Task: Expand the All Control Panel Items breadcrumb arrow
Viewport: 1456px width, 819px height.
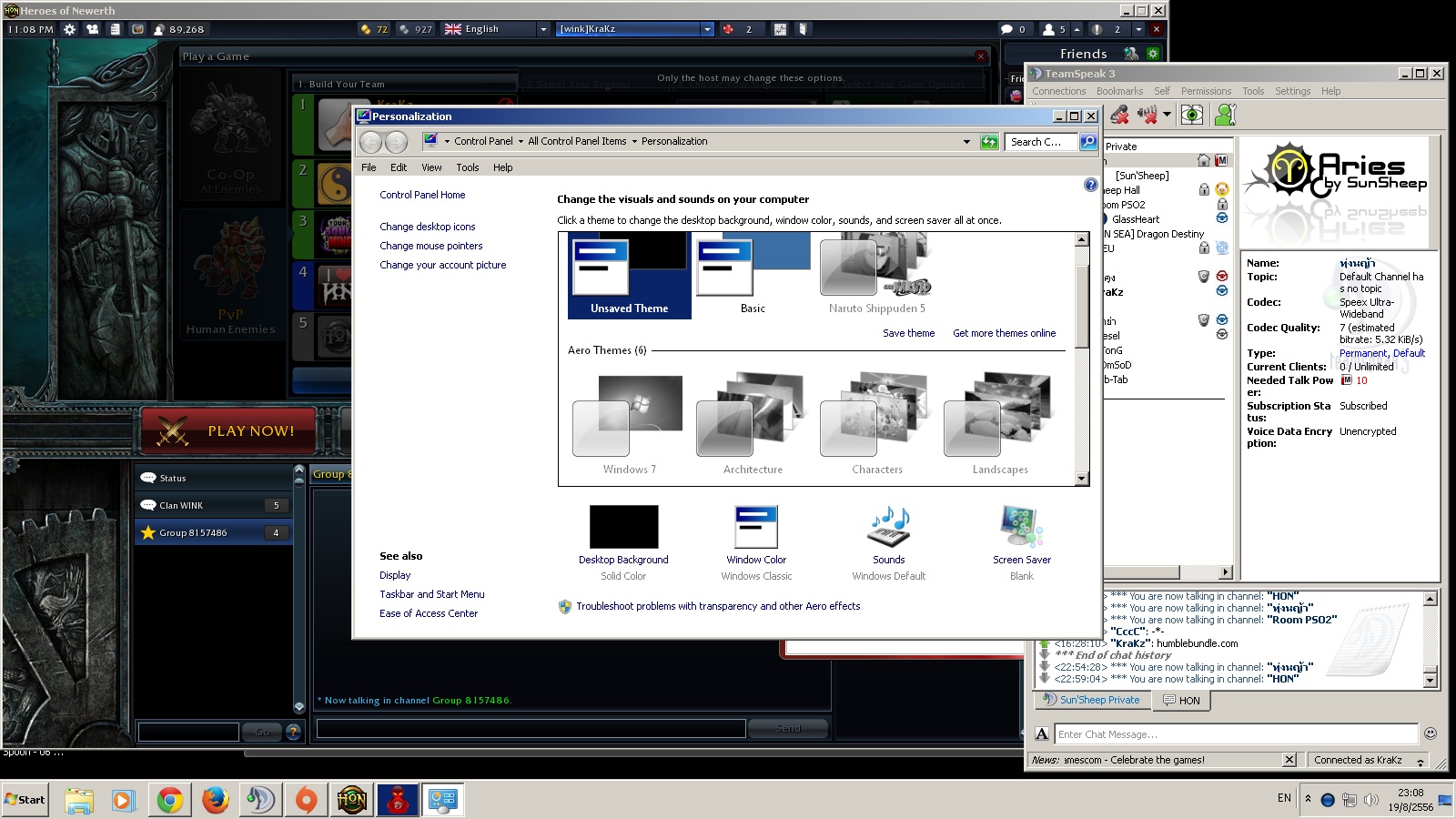Action: pos(634,142)
